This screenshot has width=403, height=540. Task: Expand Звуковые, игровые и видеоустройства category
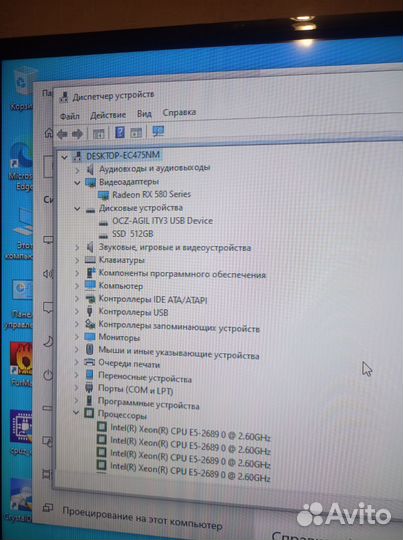77,248
